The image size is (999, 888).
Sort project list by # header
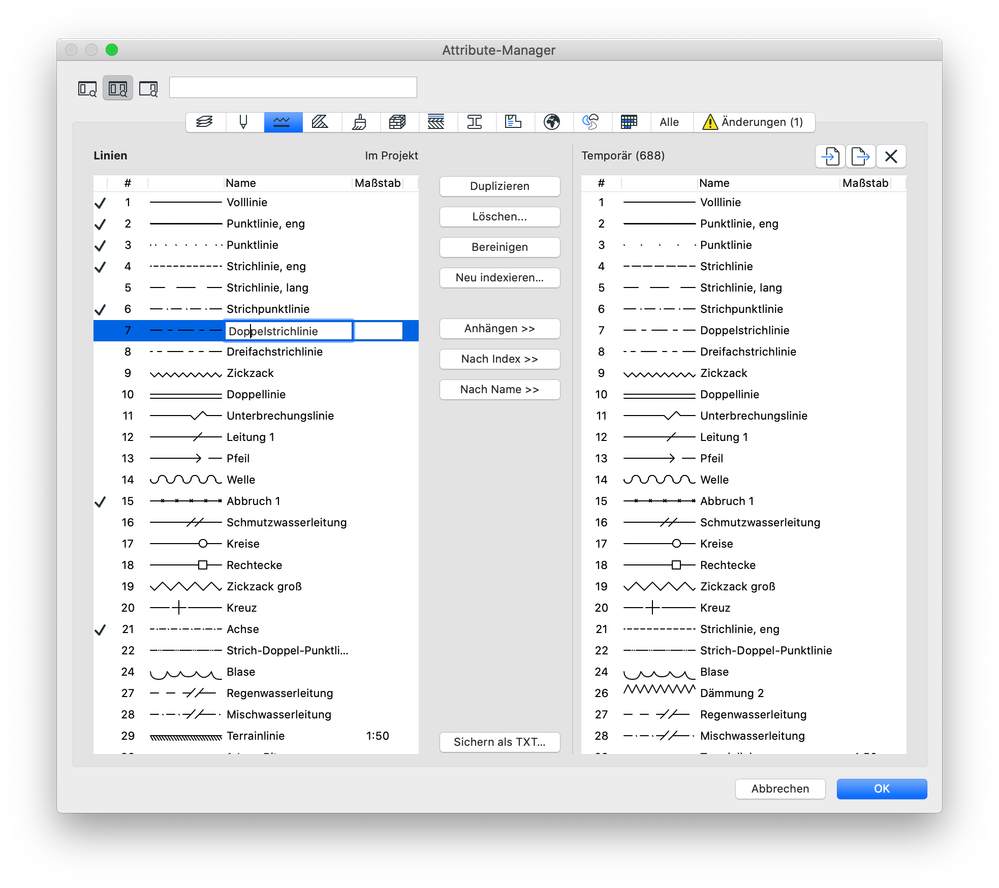click(127, 183)
